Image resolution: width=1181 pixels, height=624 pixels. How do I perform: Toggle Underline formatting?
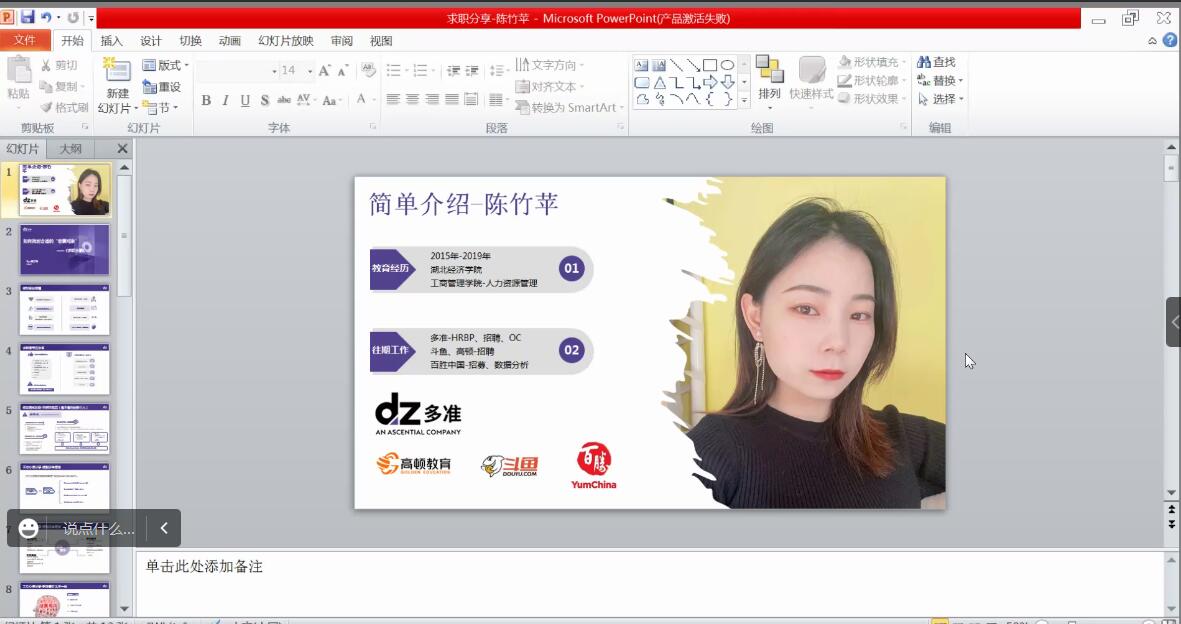pos(245,100)
